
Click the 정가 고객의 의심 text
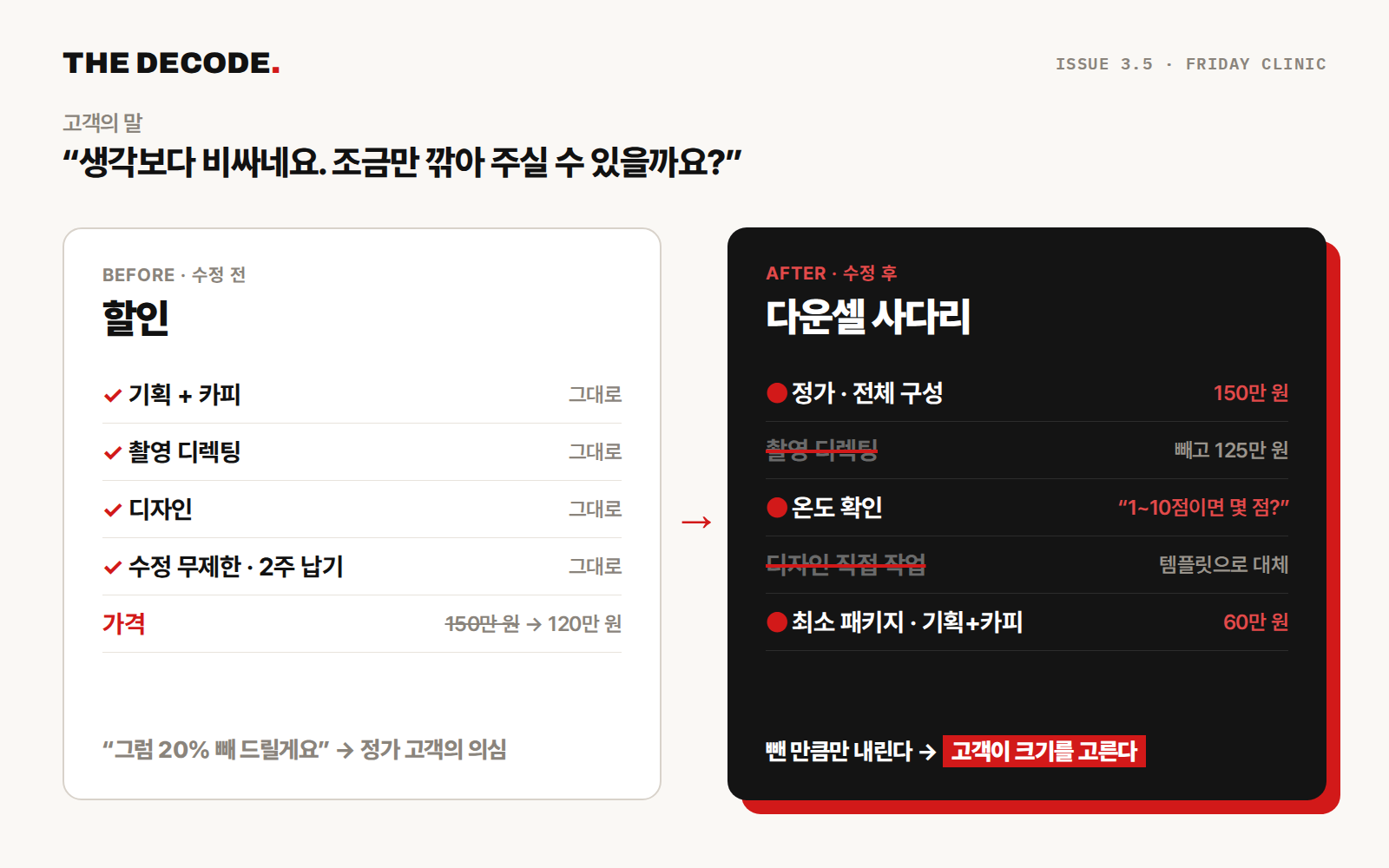[x=433, y=749]
